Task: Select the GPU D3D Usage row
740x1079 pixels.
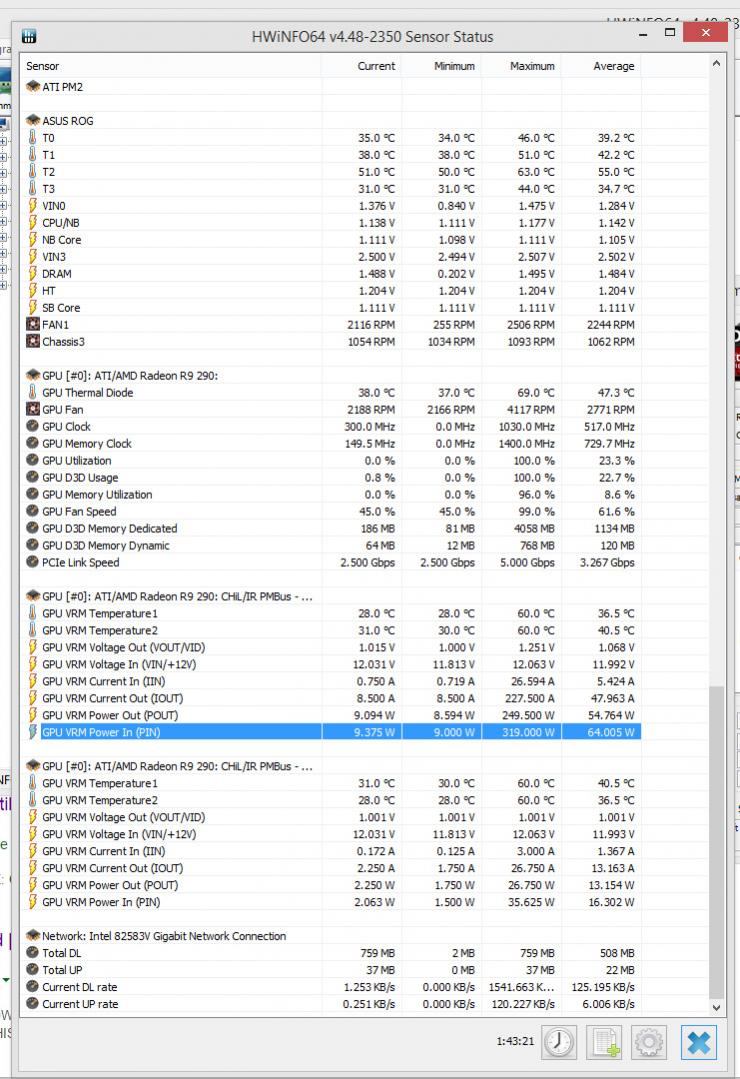Action: (x=331, y=478)
